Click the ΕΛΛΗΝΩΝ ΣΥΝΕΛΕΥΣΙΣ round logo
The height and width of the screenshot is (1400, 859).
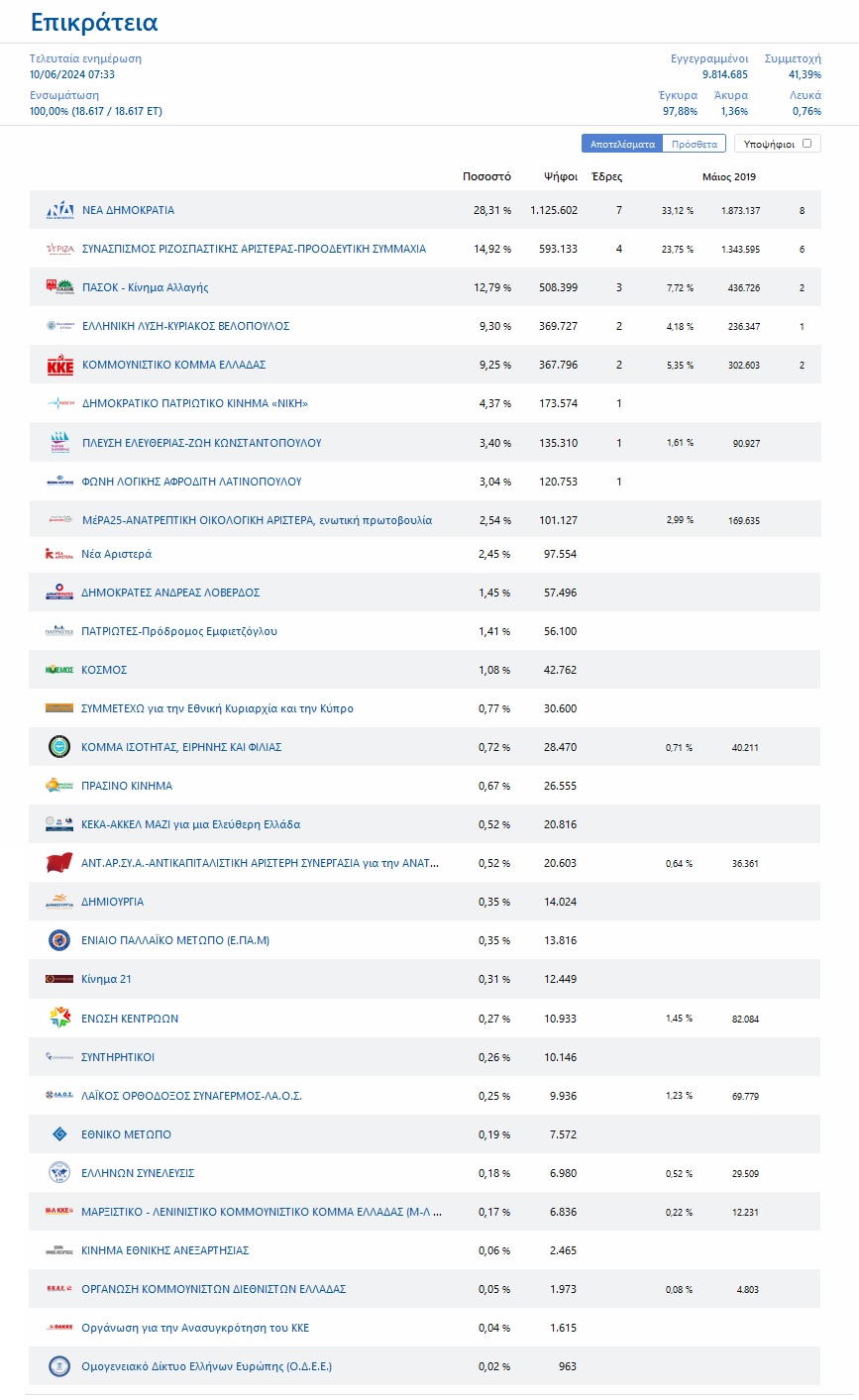(x=59, y=1173)
